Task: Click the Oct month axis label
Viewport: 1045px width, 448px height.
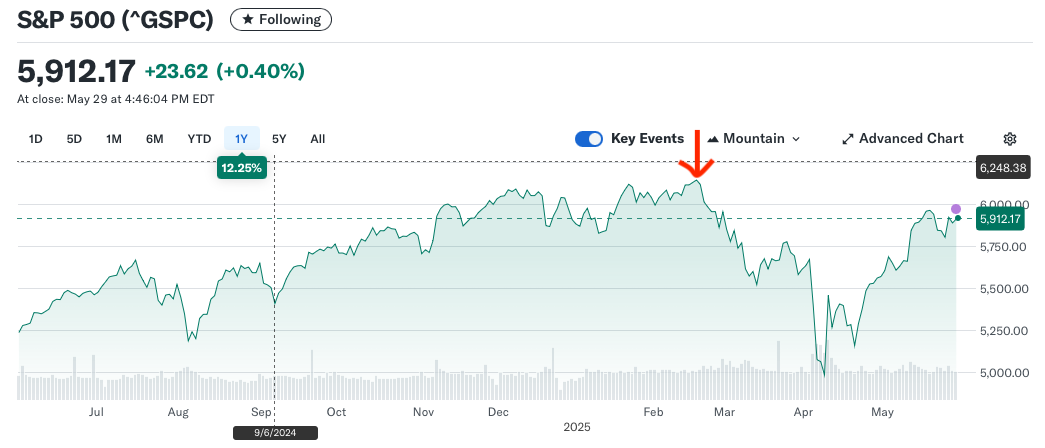Action: tap(337, 412)
